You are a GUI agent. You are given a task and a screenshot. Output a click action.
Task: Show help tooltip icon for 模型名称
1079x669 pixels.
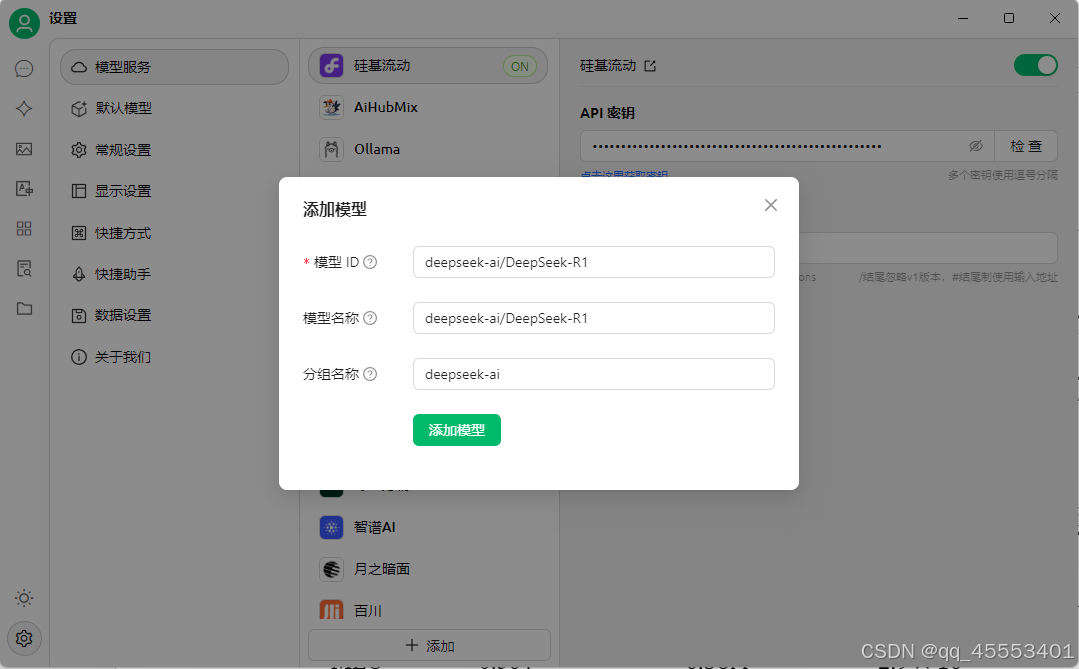tap(370, 318)
